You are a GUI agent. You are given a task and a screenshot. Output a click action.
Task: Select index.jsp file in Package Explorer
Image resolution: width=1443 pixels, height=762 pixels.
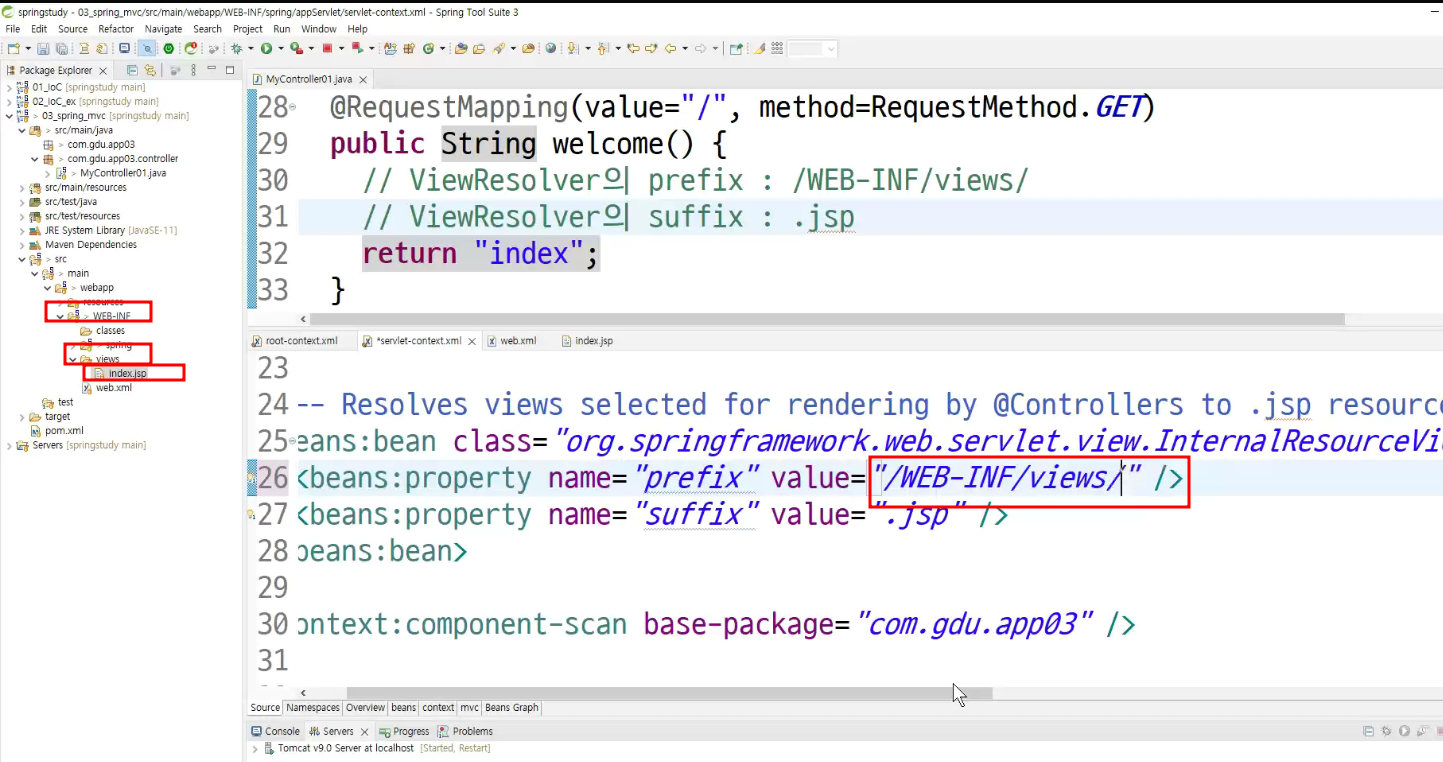127,373
